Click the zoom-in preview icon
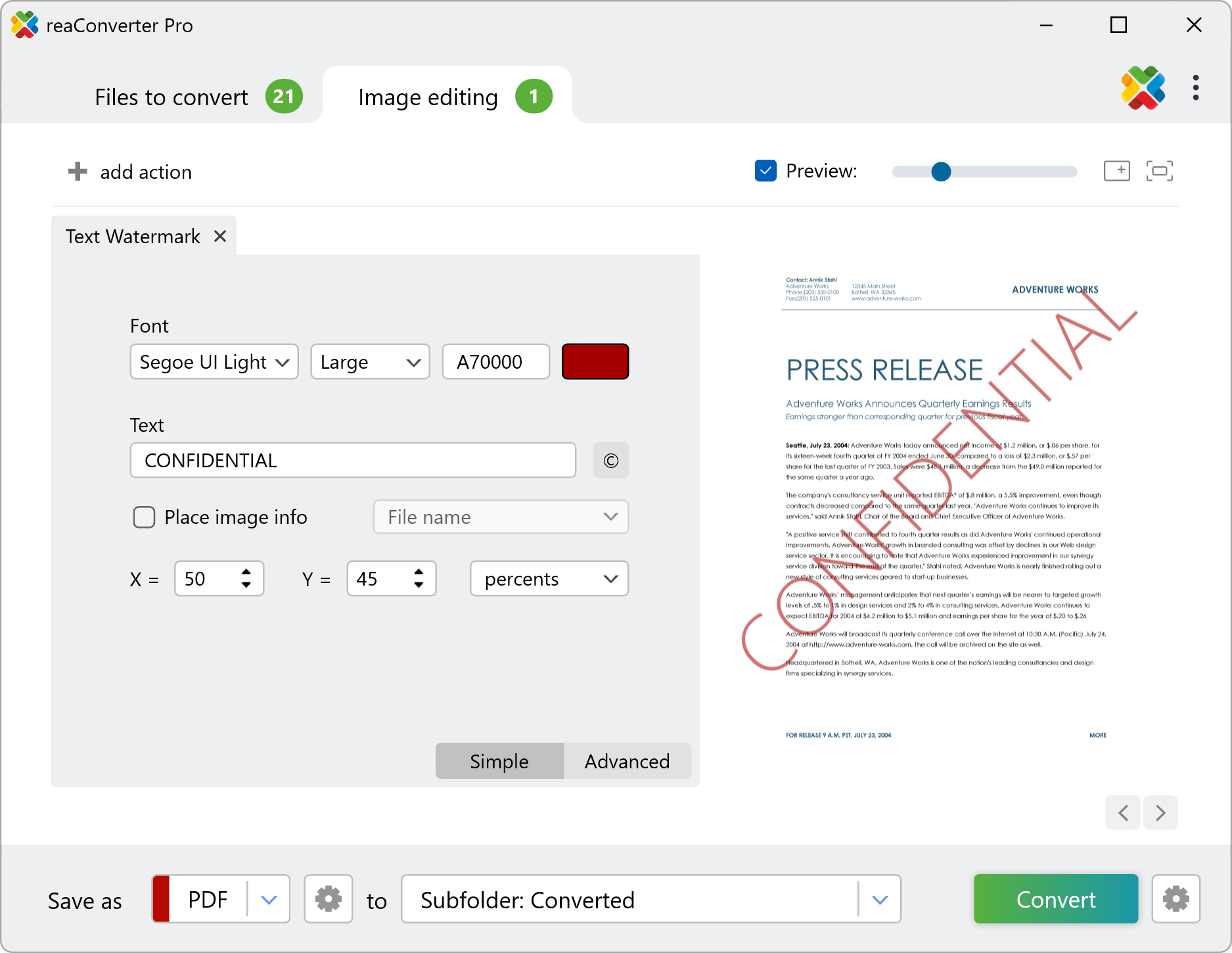1232x953 pixels. (x=1116, y=171)
